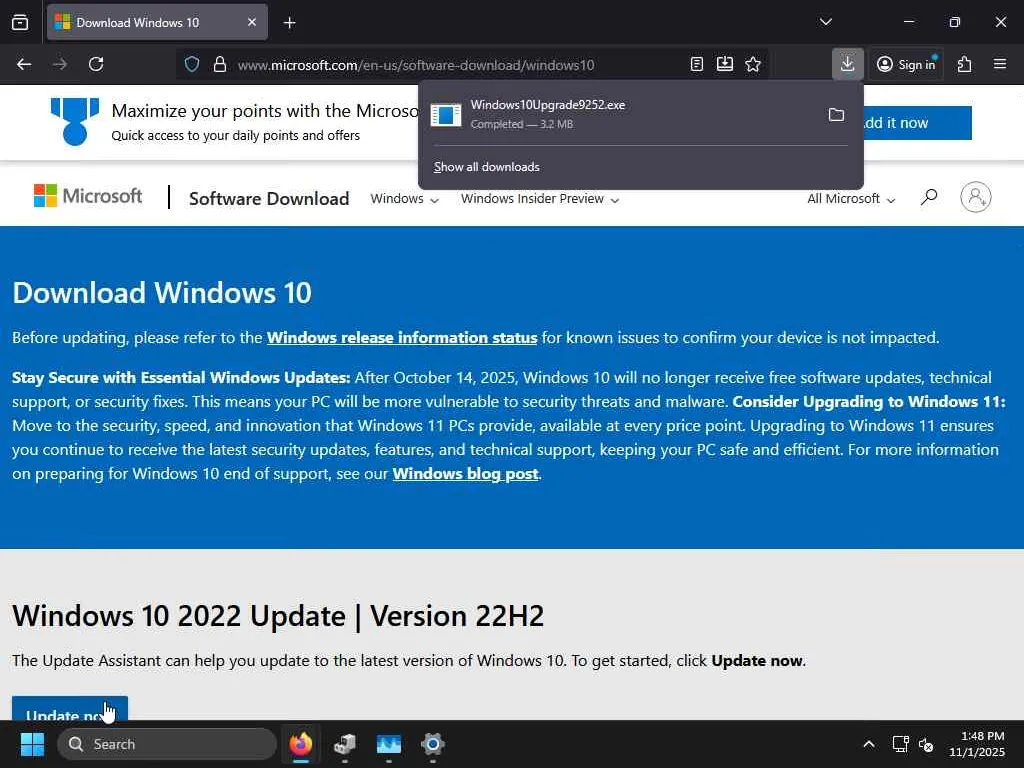1024x768 pixels.
Task: Click the install/save page icon in address bar
Action: [x=725, y=64]
